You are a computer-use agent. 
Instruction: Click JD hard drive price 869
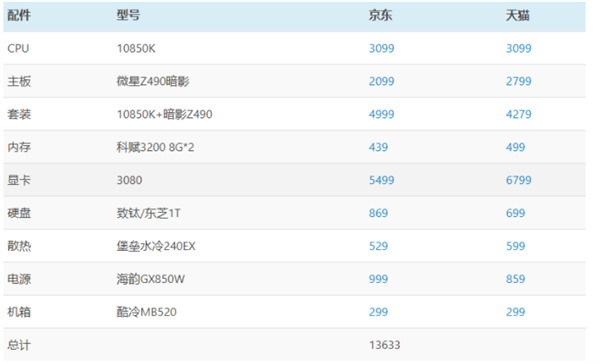[378, 213]
